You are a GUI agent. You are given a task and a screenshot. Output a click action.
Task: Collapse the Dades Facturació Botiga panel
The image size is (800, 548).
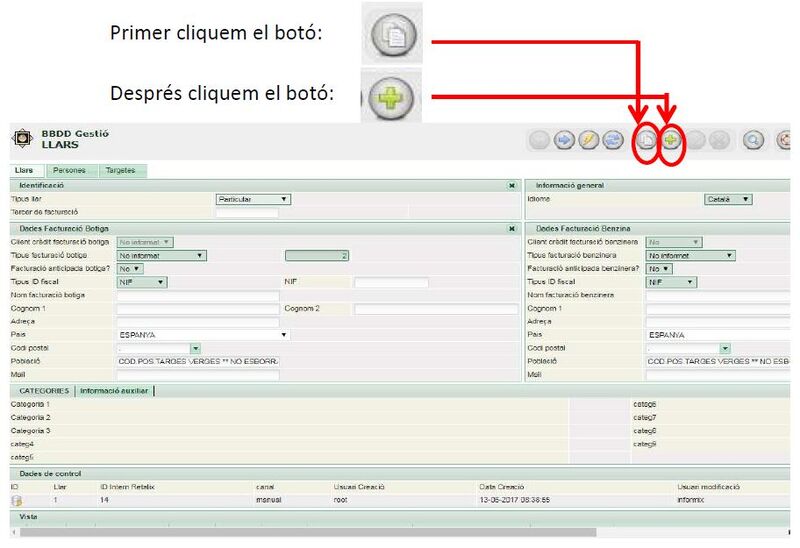click(511, 229)
